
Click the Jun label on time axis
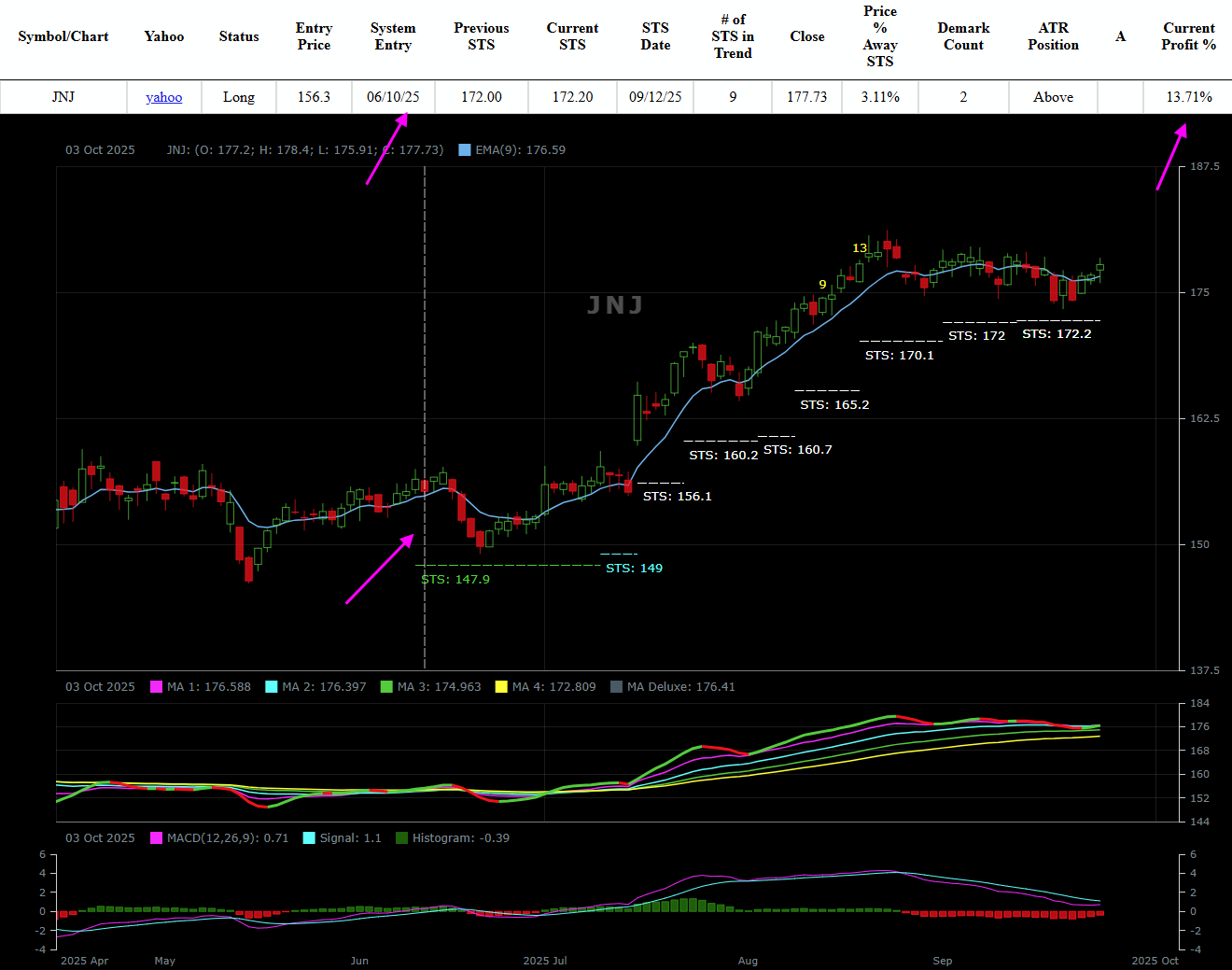[x=359, y=961]
